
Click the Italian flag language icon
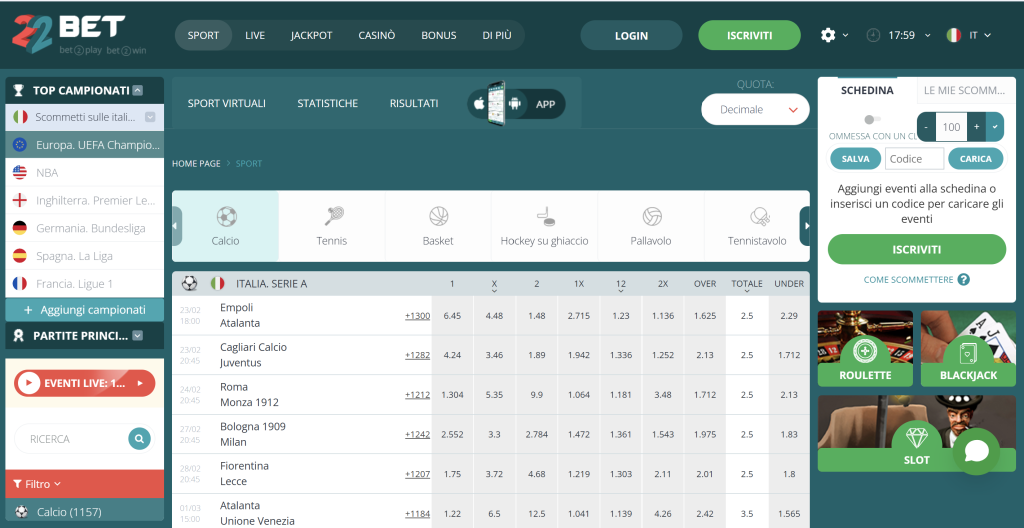[x=953, y=35]
